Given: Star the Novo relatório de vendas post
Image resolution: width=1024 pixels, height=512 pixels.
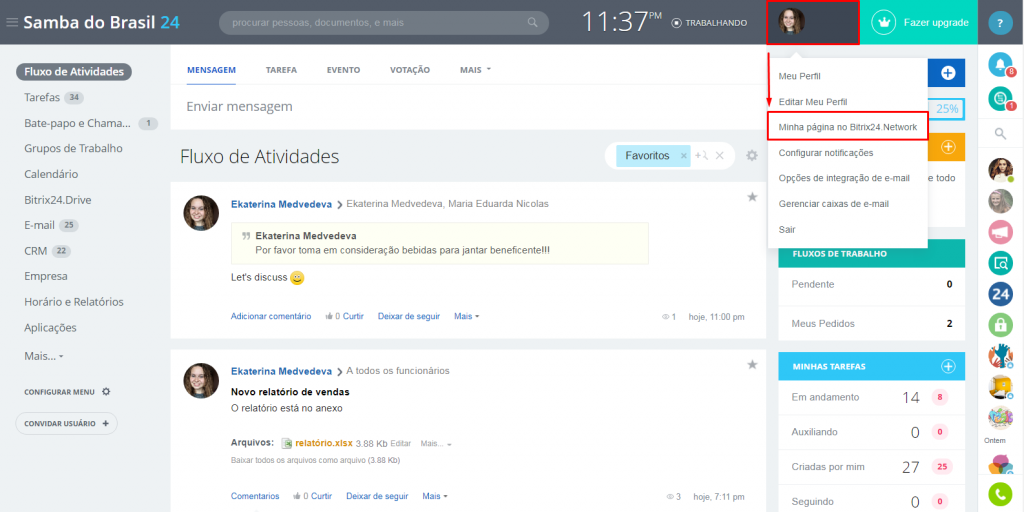Looking at the screenshot, I should (752, 364).
